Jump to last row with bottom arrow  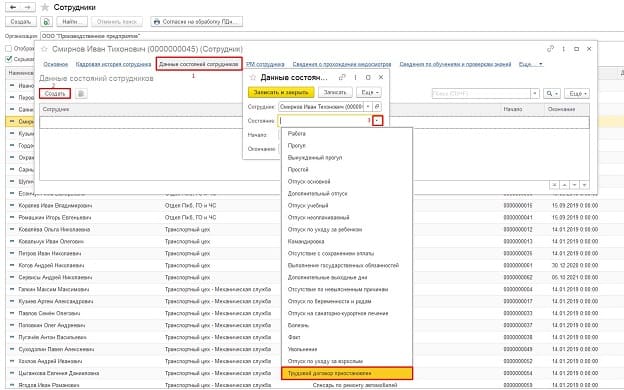point(584,185)
